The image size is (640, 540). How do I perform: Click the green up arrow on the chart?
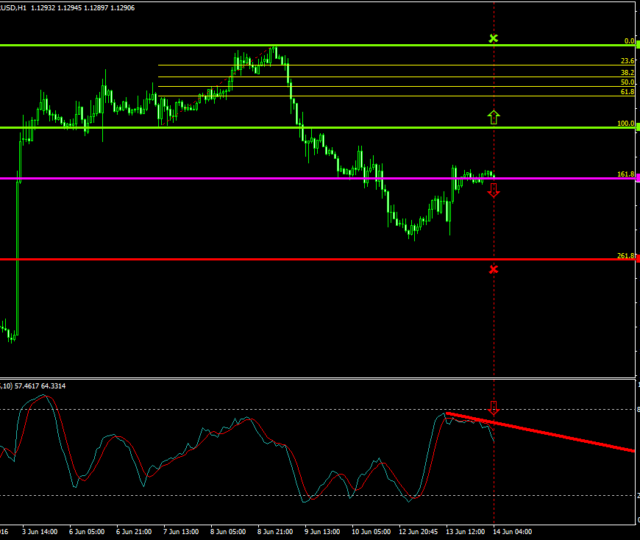click(493, 117)
